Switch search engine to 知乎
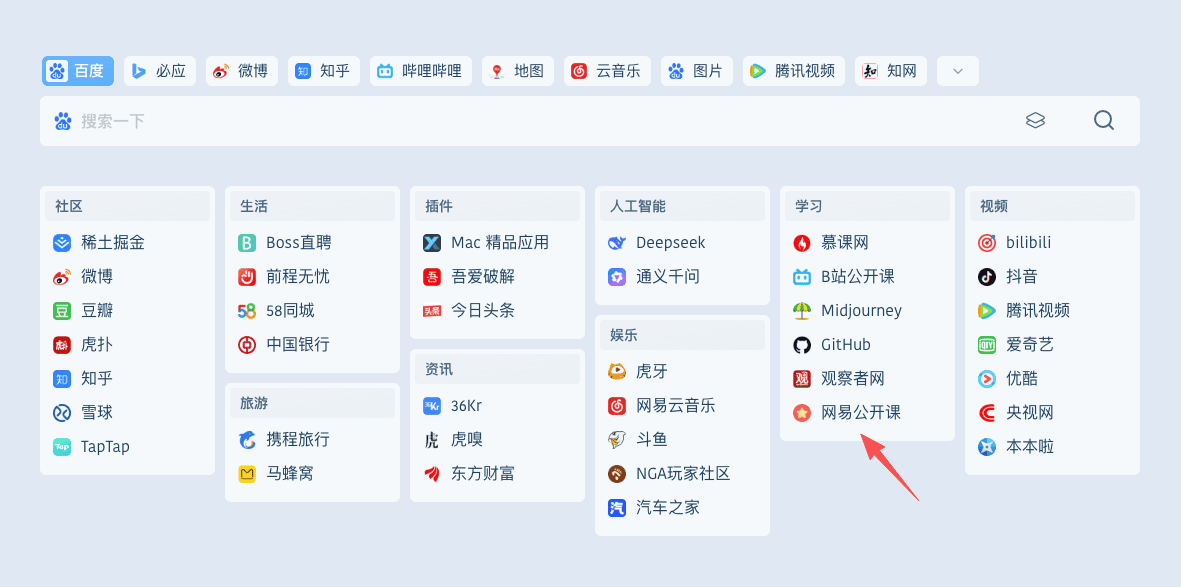Viewport: 1181px width, 587px height. pyautogui.click(x=324, y=71)
